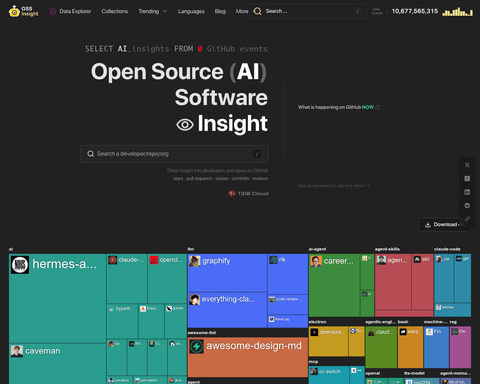Close the floating share panel with X
480x384 pixels.
pos(467,165)
